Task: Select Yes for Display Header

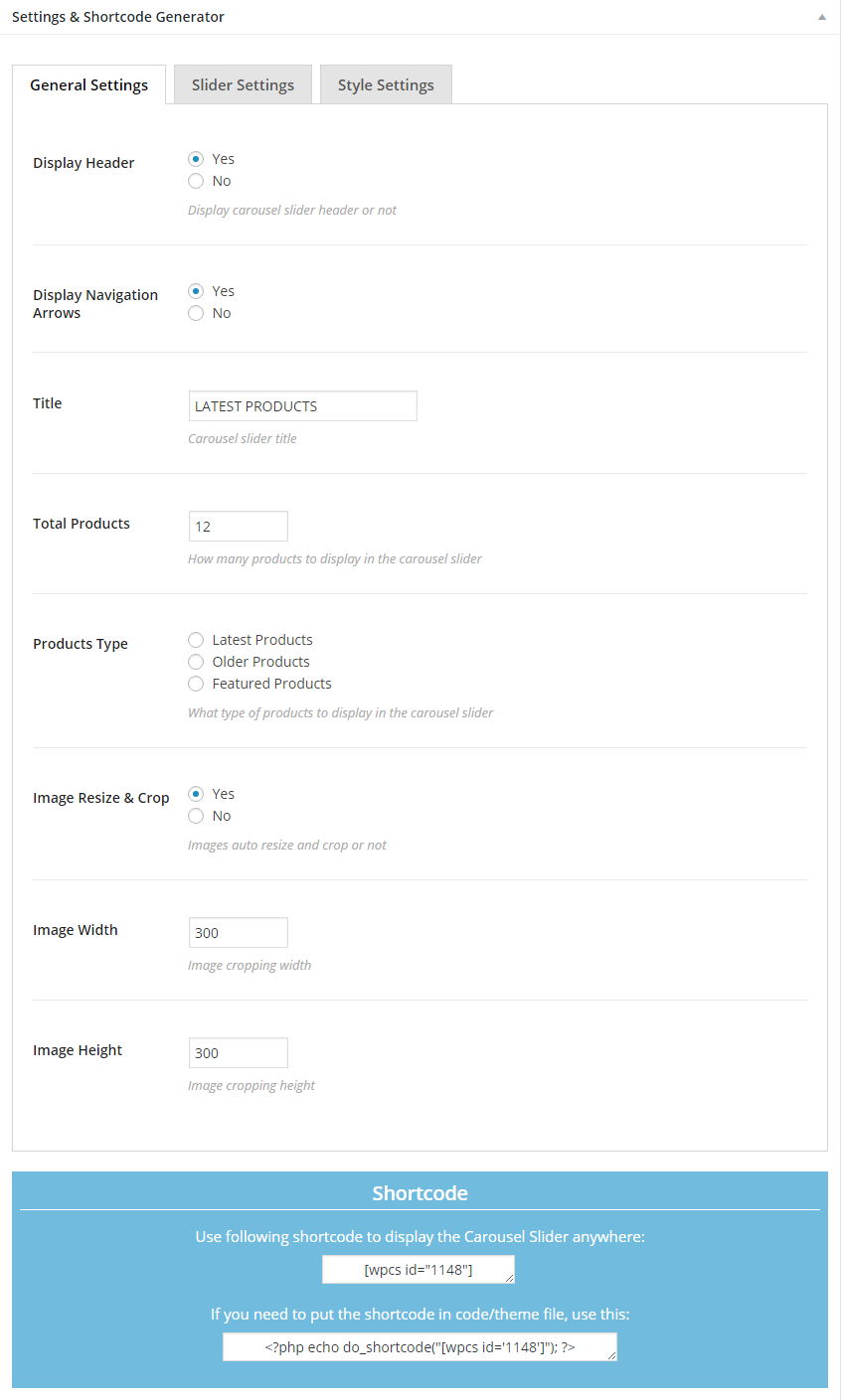Action: (x=196, y=159)
